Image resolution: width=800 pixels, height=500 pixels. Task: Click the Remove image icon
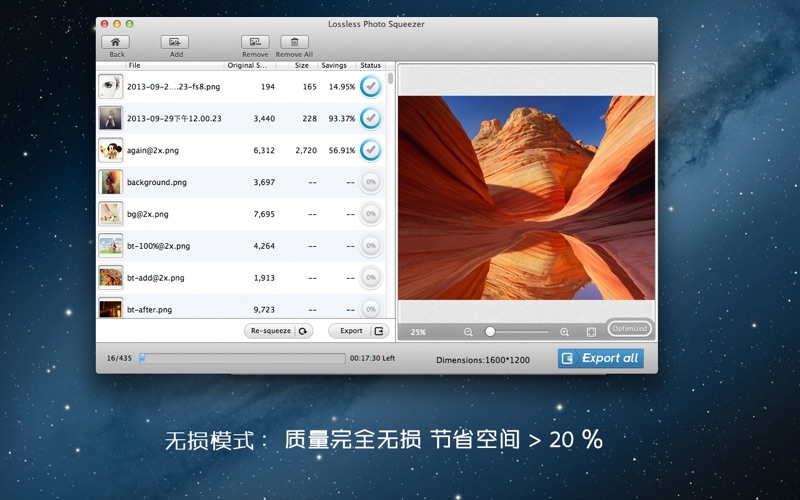pos(255,42)
